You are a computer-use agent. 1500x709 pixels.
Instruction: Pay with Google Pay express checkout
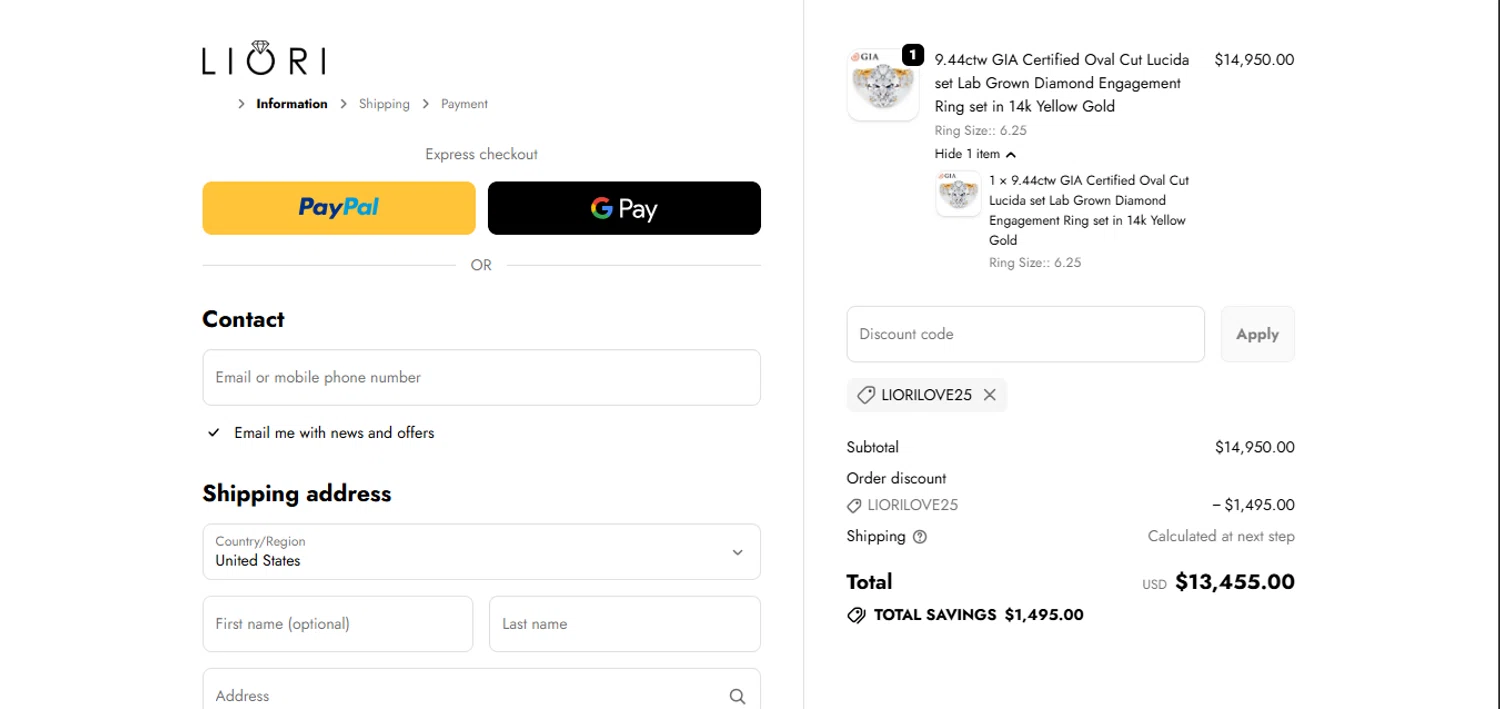tap(624, 208)
